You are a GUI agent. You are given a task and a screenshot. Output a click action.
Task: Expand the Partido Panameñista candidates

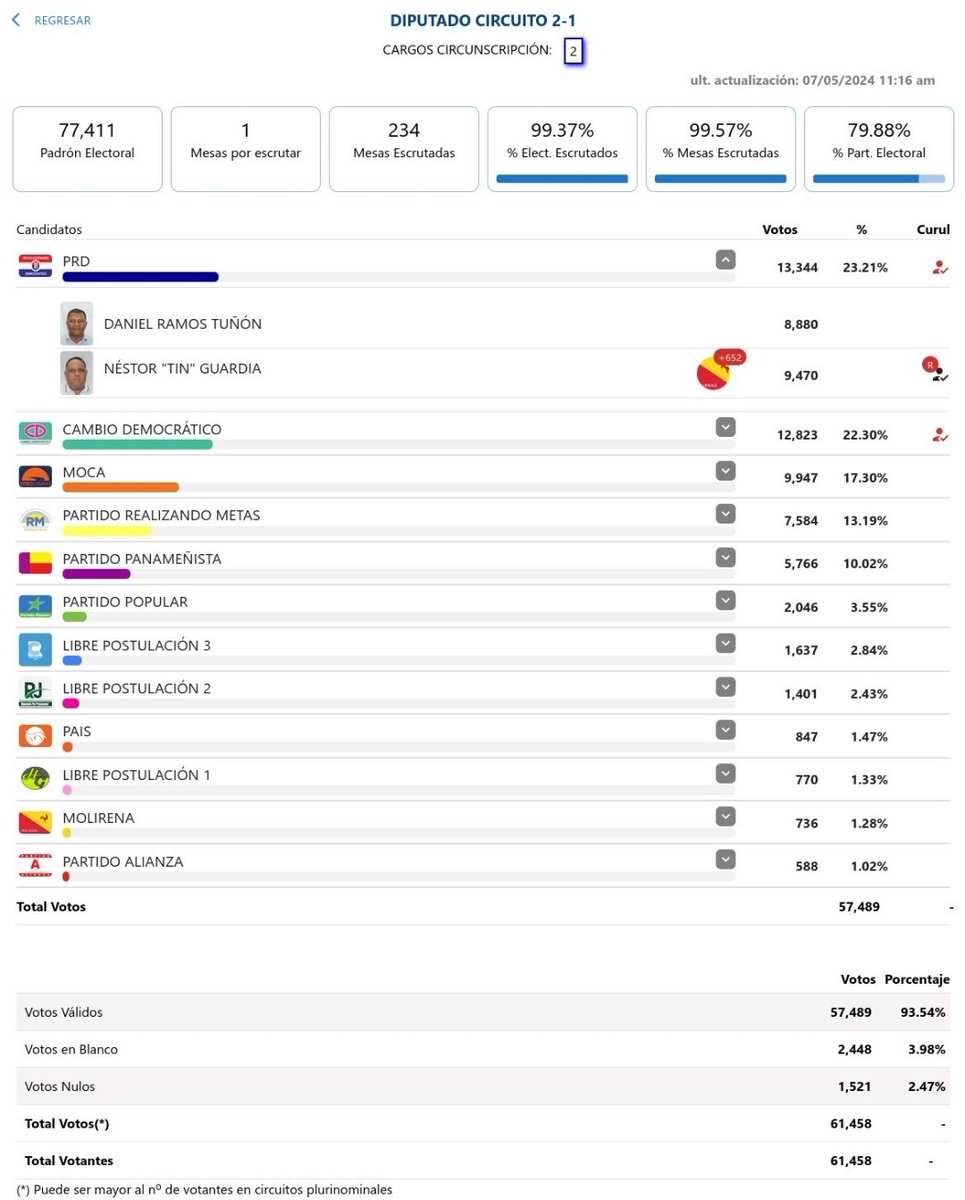726,557
